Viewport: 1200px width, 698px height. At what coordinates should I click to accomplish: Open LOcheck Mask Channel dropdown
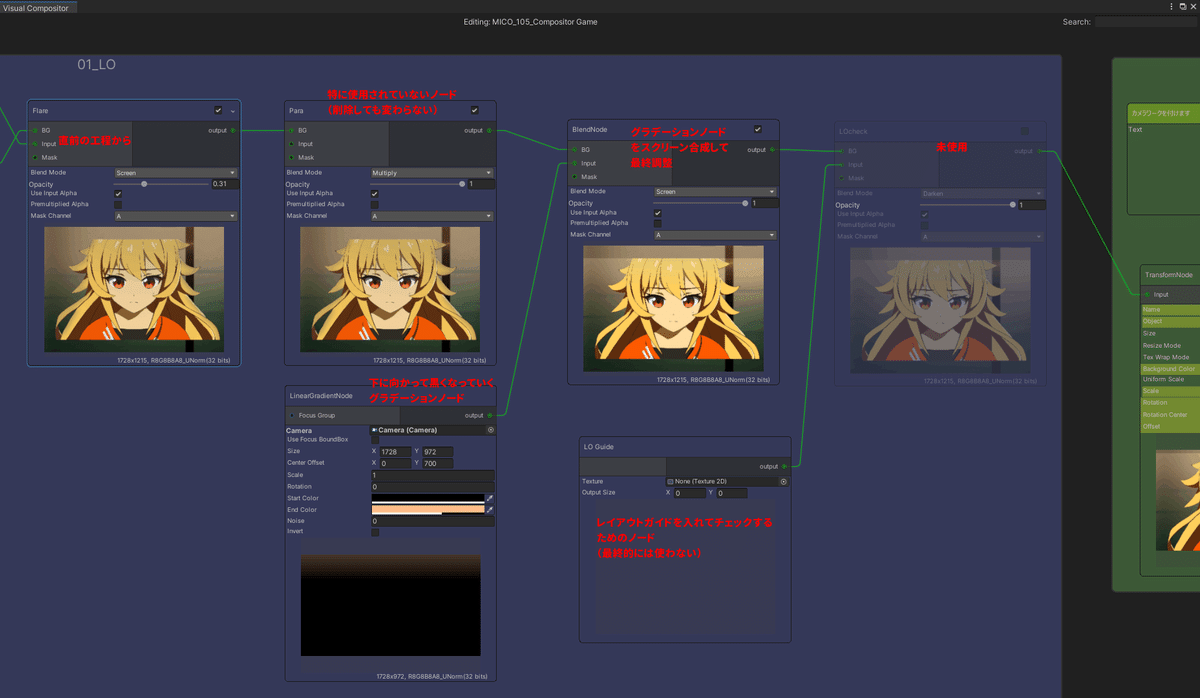click(x=982, y=237)
